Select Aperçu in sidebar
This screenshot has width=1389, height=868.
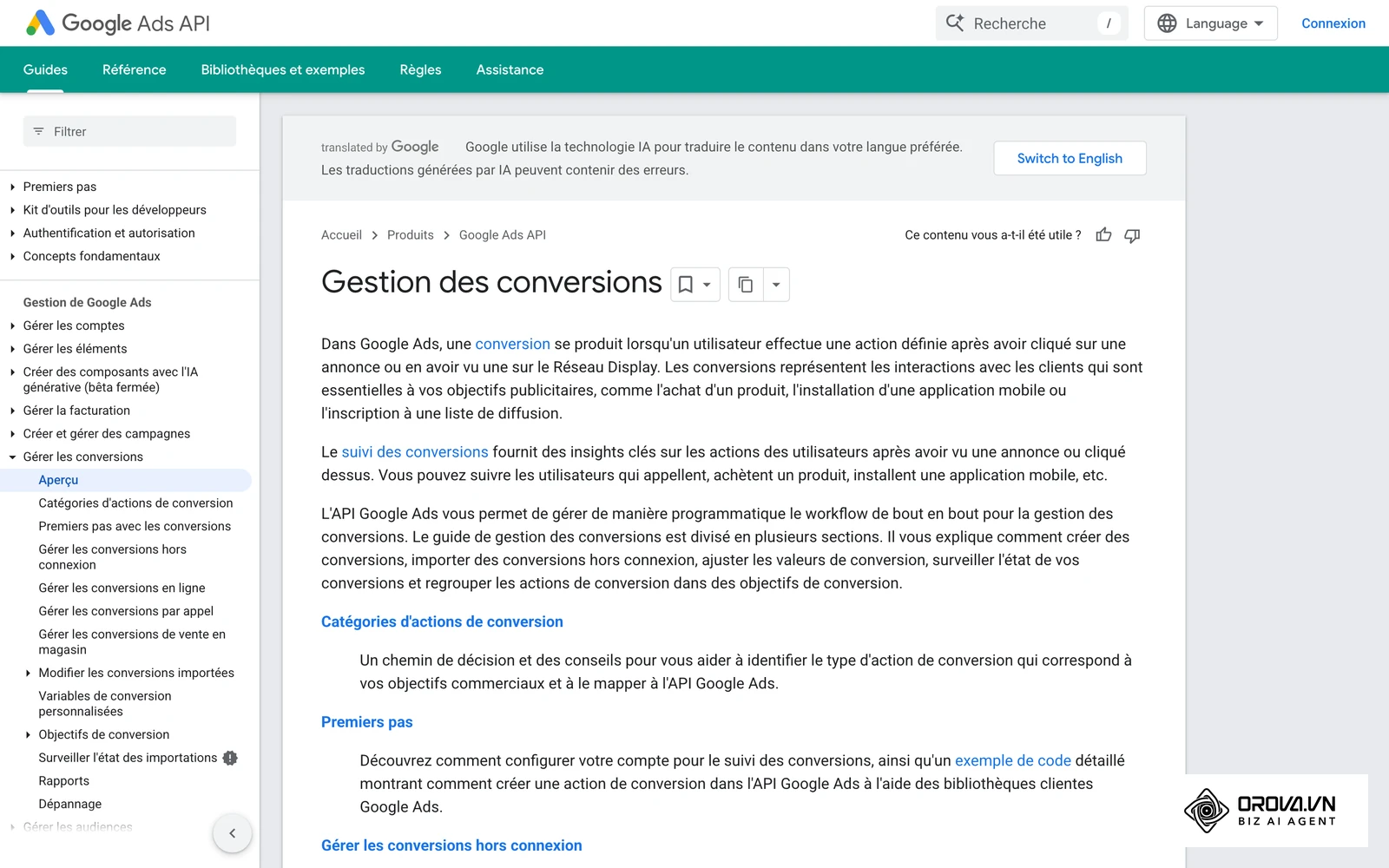point(126,480)
